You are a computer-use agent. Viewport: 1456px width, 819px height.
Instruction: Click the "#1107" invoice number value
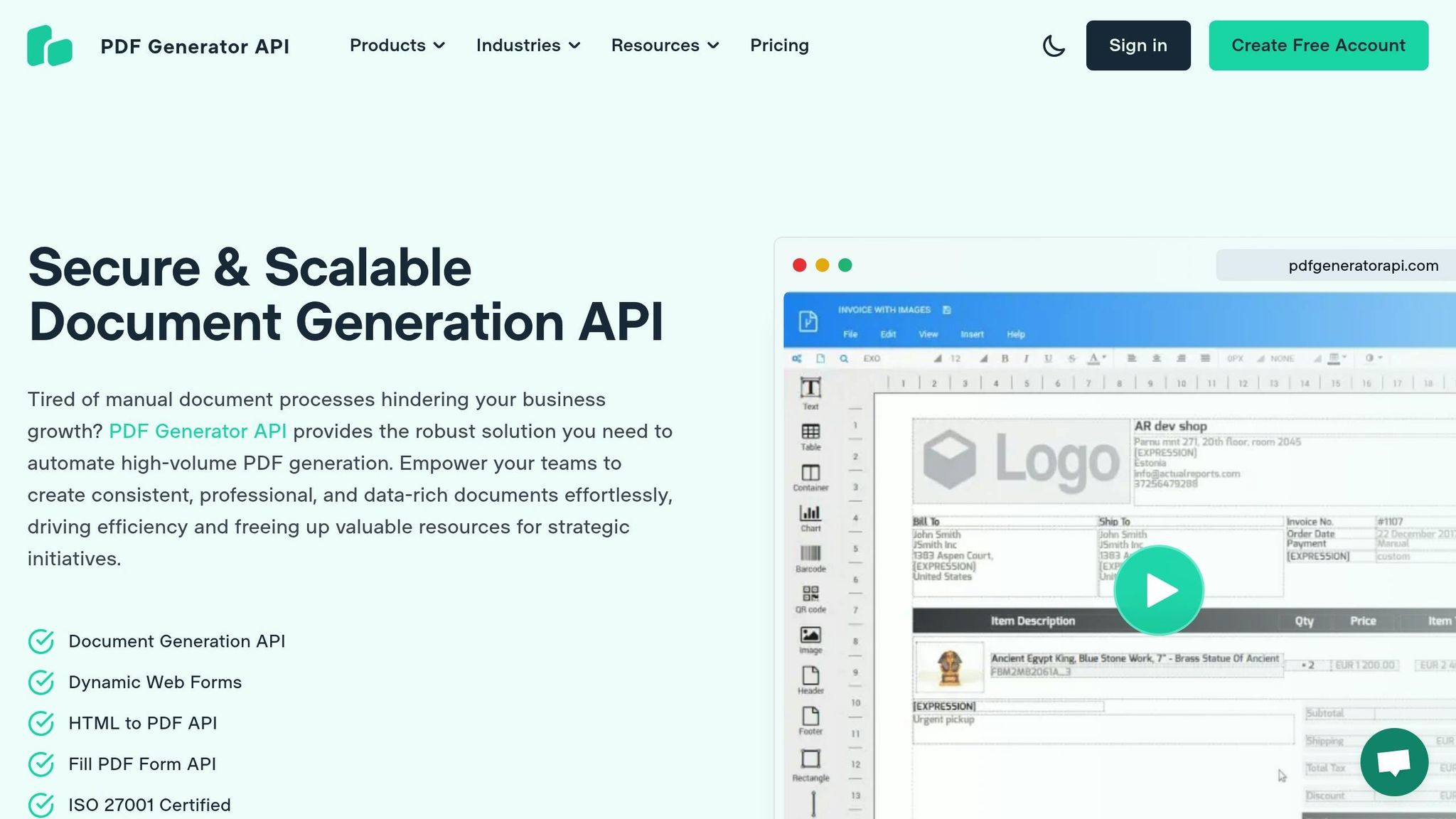(1390, 521)
